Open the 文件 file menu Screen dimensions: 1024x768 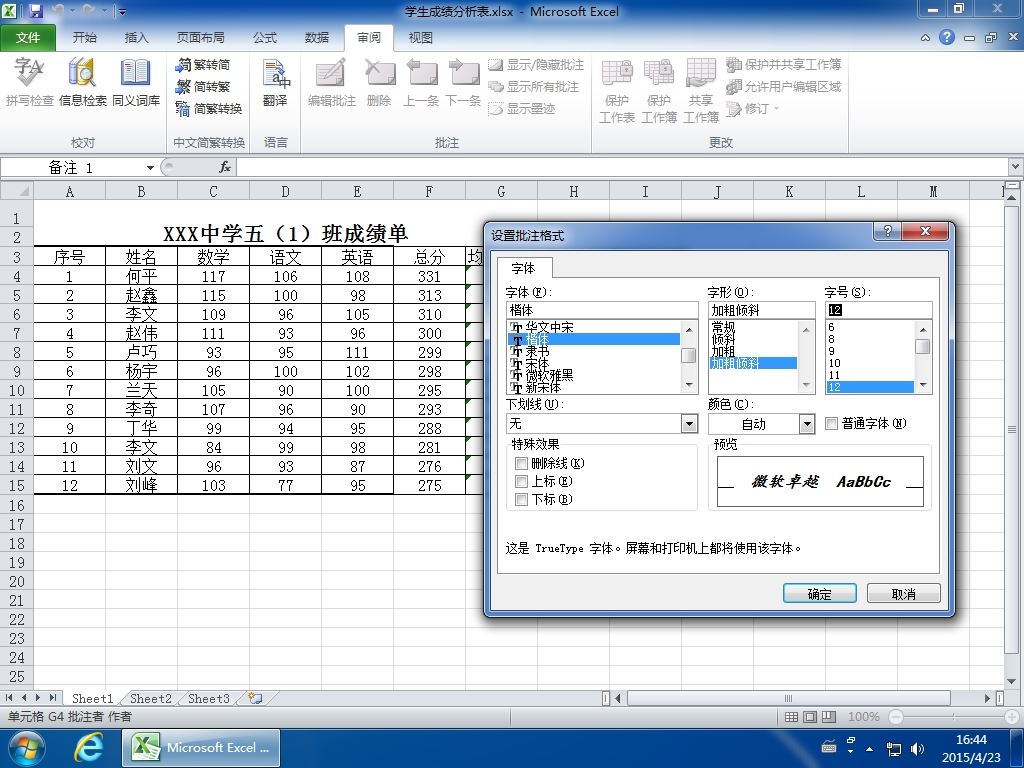28,38
